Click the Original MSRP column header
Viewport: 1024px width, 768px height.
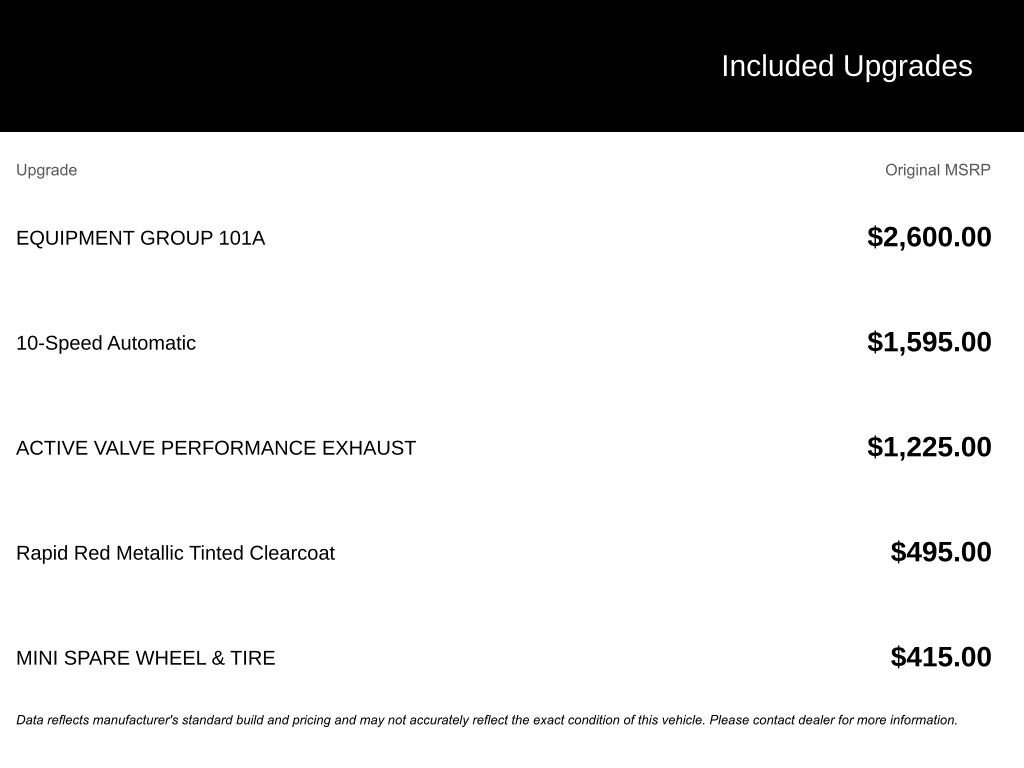[937, 170]
